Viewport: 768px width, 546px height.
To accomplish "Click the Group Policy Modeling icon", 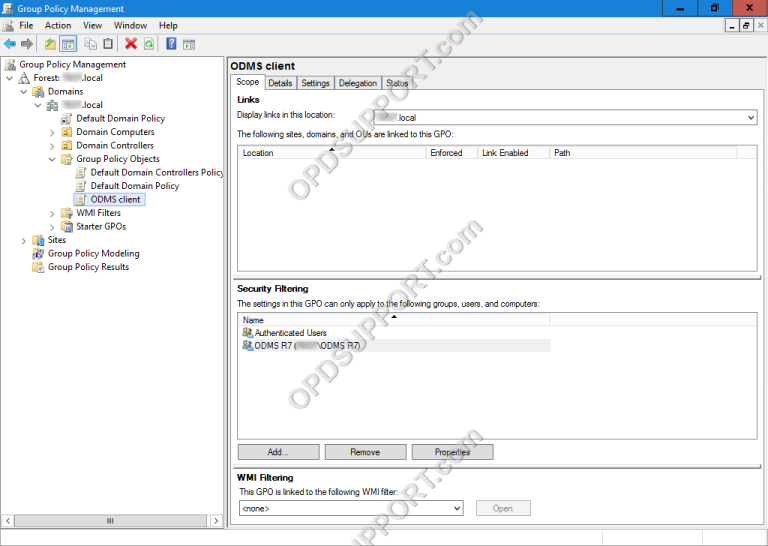I will [38, 253].
